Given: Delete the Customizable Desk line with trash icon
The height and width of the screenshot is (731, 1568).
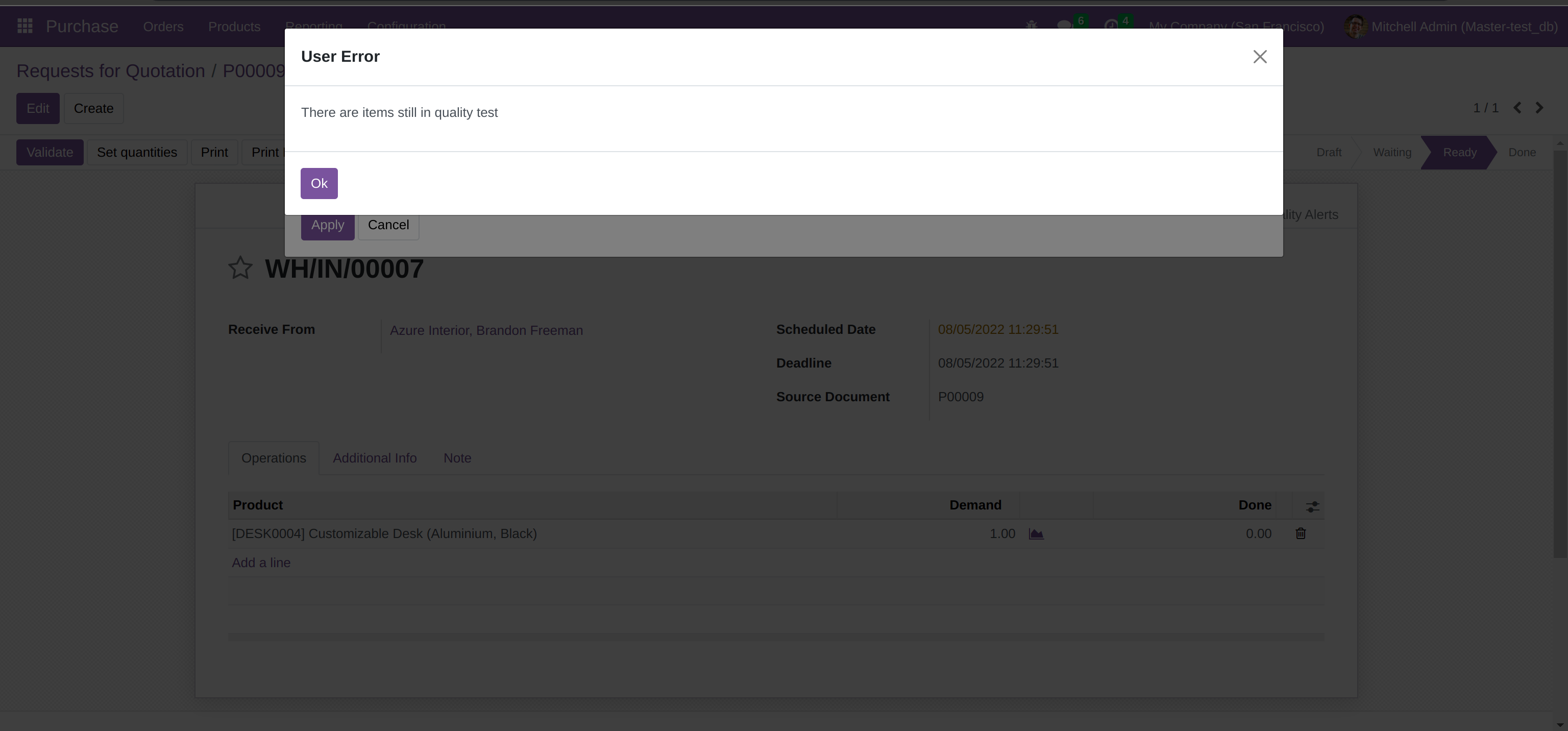Looking at the screenshot, I should pyautogui.click(x=1300, y=534).
